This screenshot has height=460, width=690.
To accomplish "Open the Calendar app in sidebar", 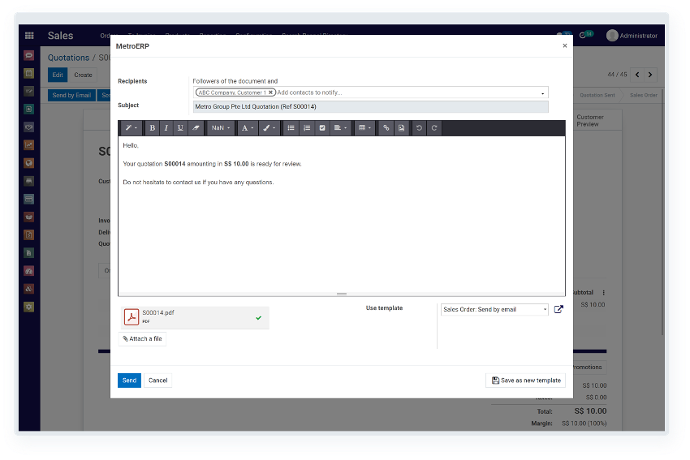I will [29, 74].
